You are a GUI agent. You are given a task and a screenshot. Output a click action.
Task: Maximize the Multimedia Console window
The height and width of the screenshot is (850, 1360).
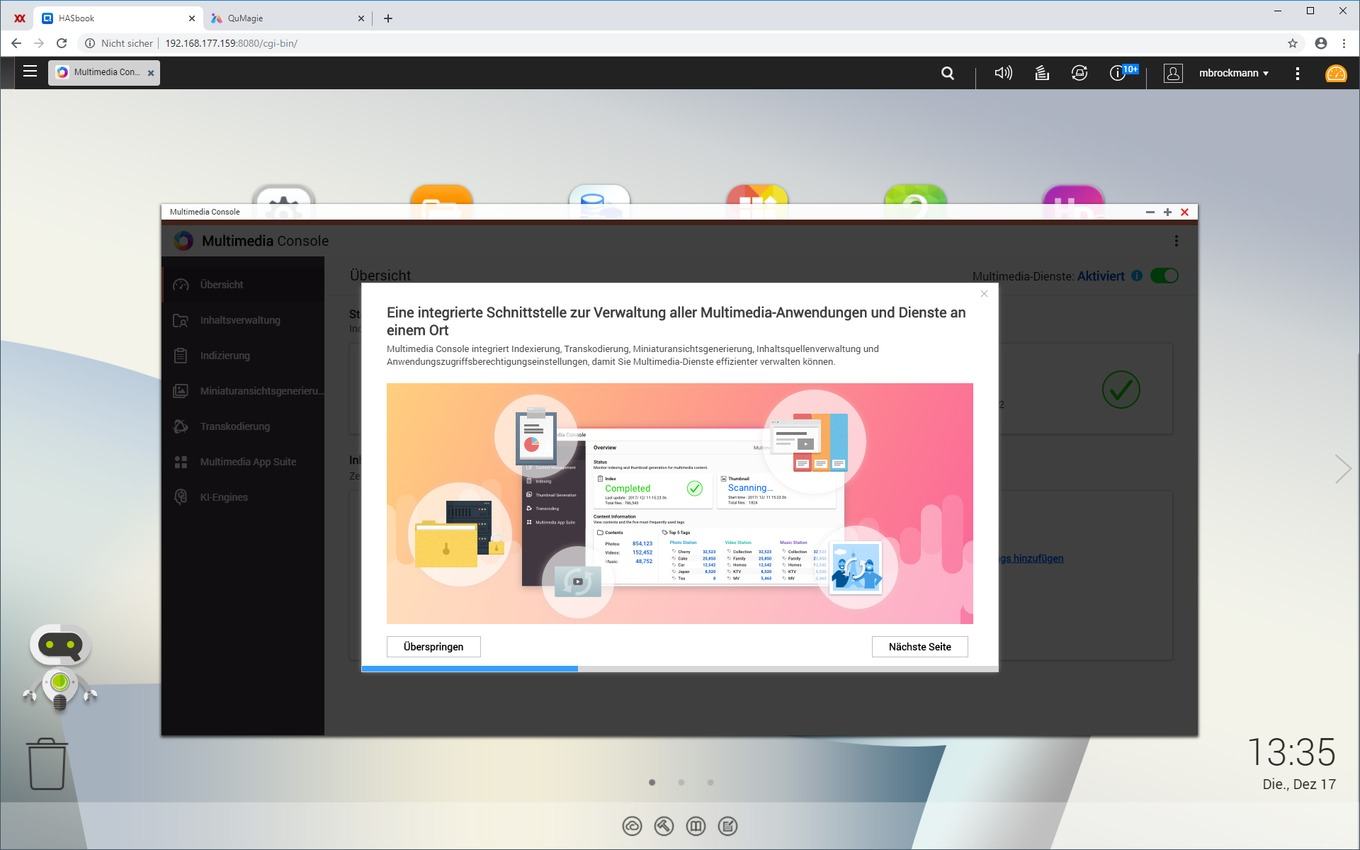[1167, 212]
